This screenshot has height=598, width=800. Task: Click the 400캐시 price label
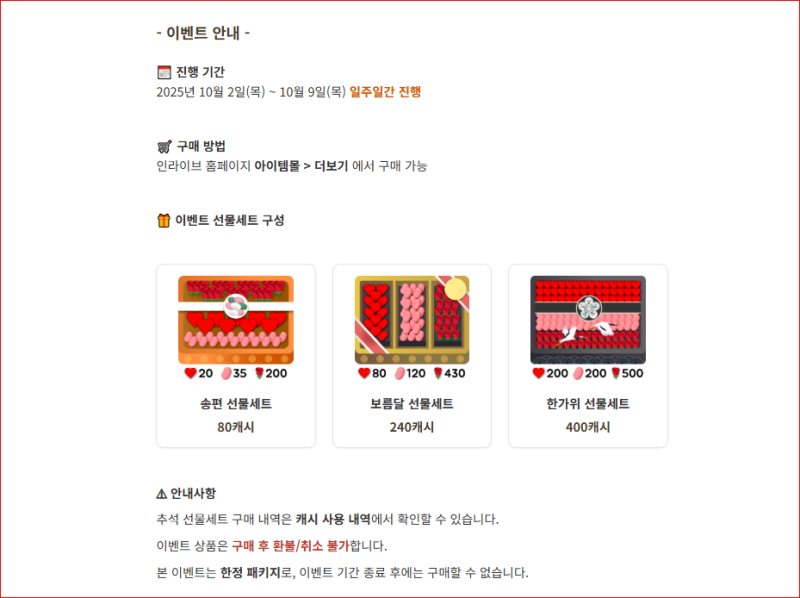pos(588,427)
